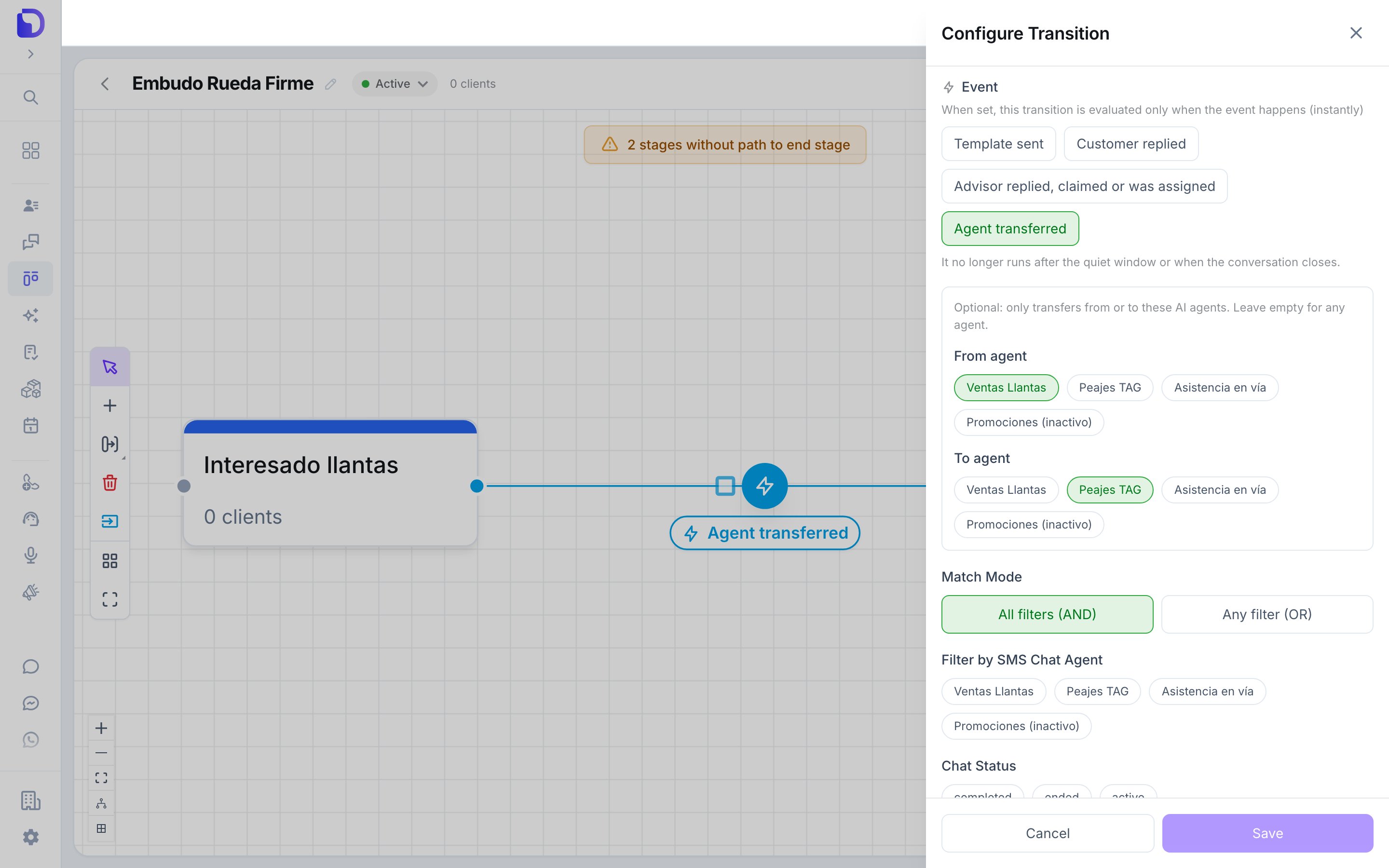Click the pencil icon to rename funnel

pos(330,84)
